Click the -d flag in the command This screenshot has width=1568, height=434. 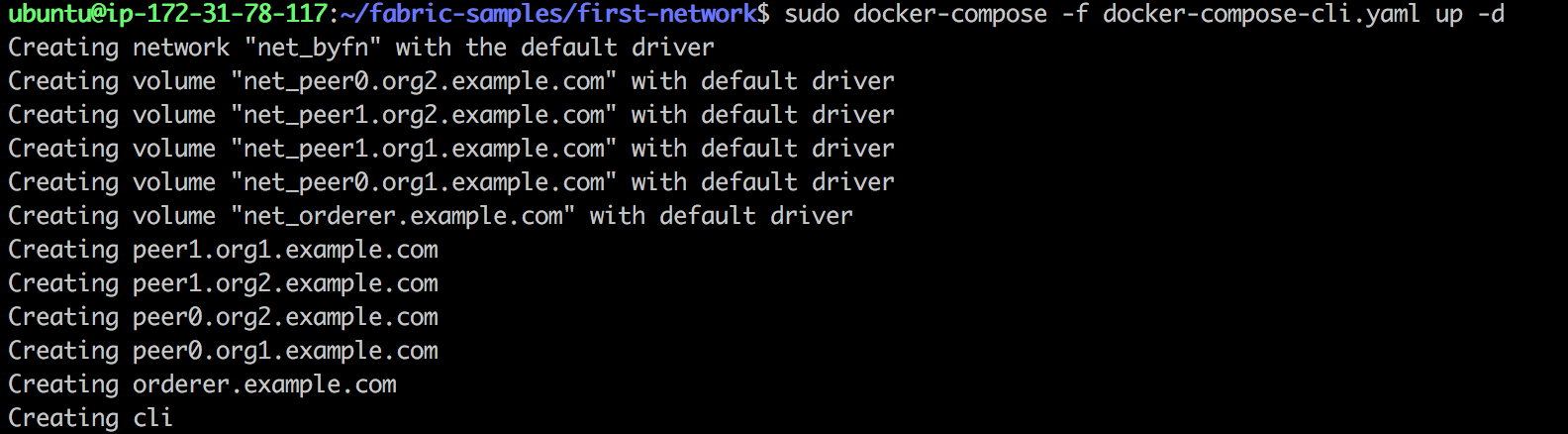point(1491,14)
